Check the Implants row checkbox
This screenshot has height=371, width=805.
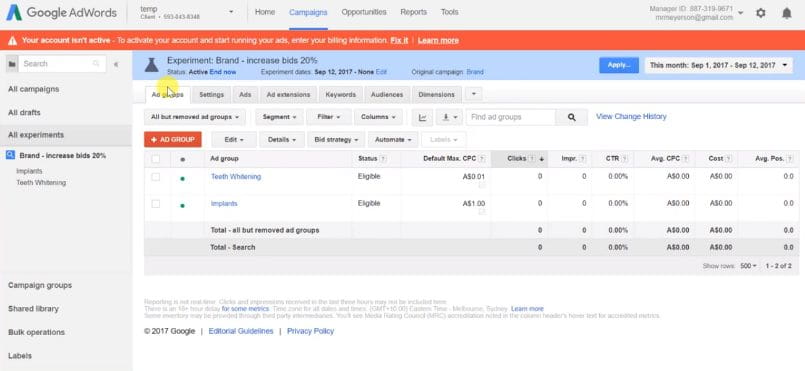[x=156, y=204]
